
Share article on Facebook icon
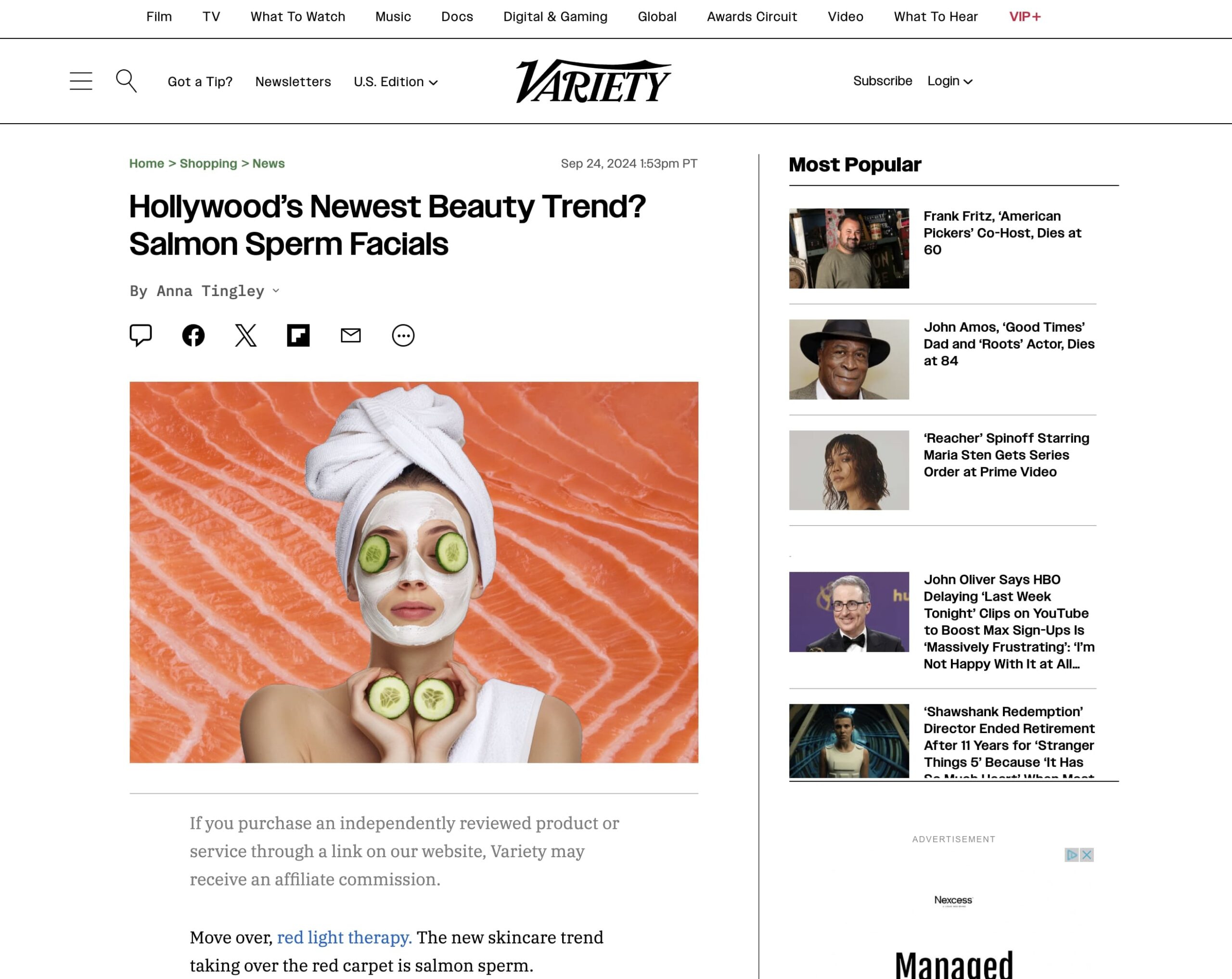point(193,335)
